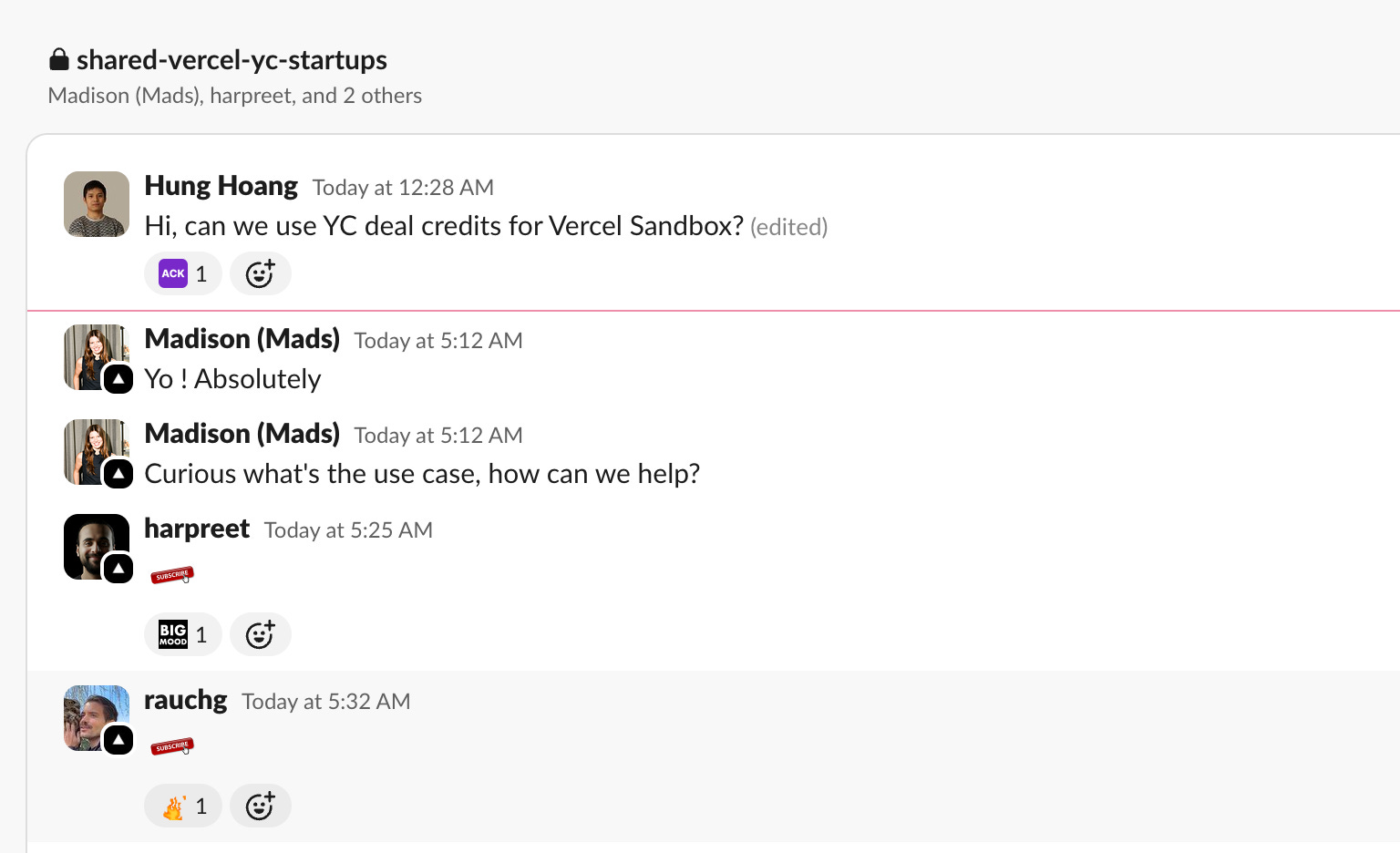Open Hung Hoang's profile picture
The width and height of the screenshot is (1400, 853).
click(x=97, y=204)
